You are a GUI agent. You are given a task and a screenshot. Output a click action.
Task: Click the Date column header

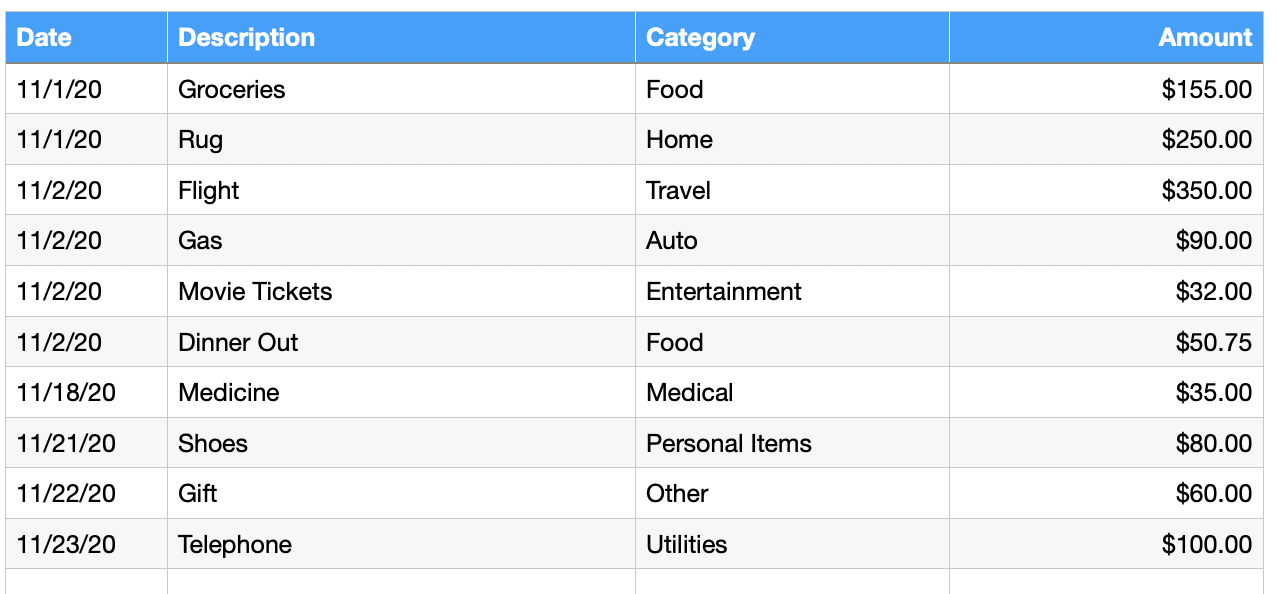pos(45,38)
